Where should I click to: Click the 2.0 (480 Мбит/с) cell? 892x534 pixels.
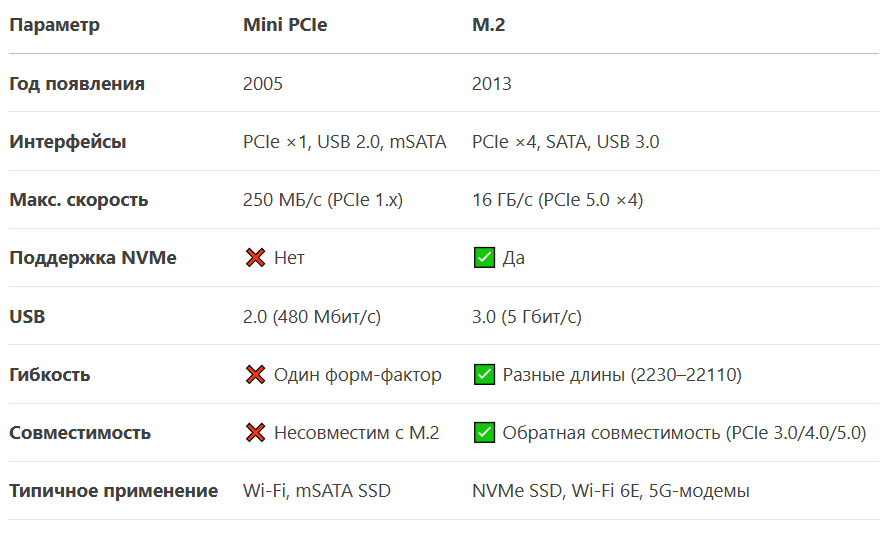(x=312, y=317)
